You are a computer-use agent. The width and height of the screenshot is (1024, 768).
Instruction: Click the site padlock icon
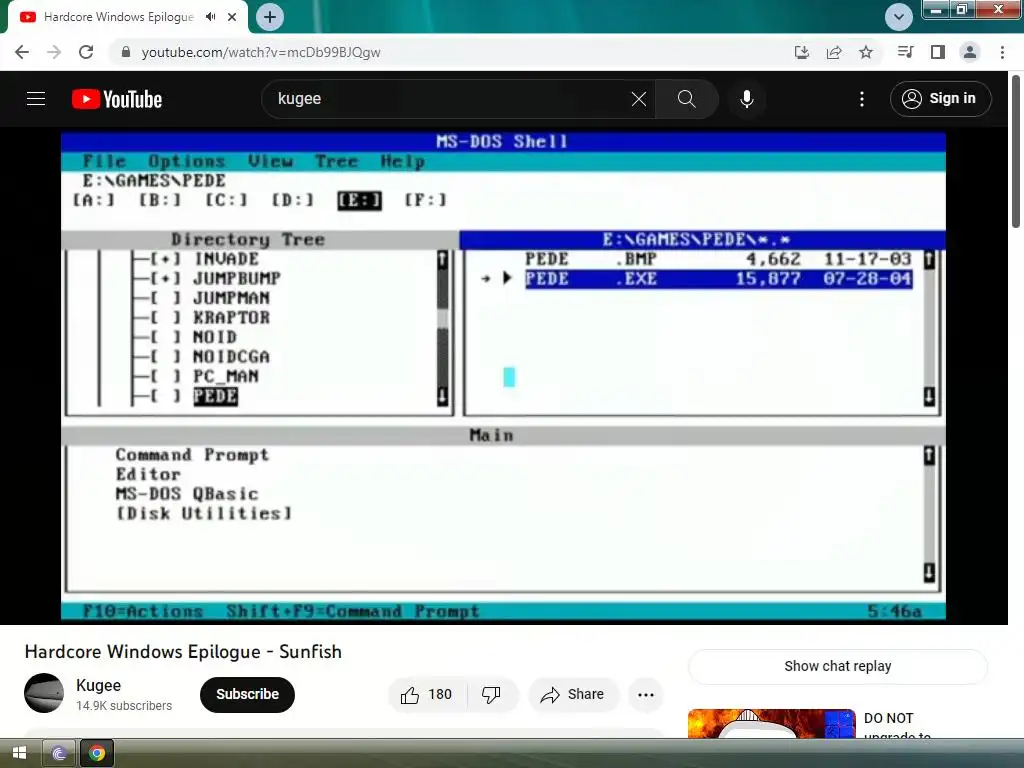126,52
